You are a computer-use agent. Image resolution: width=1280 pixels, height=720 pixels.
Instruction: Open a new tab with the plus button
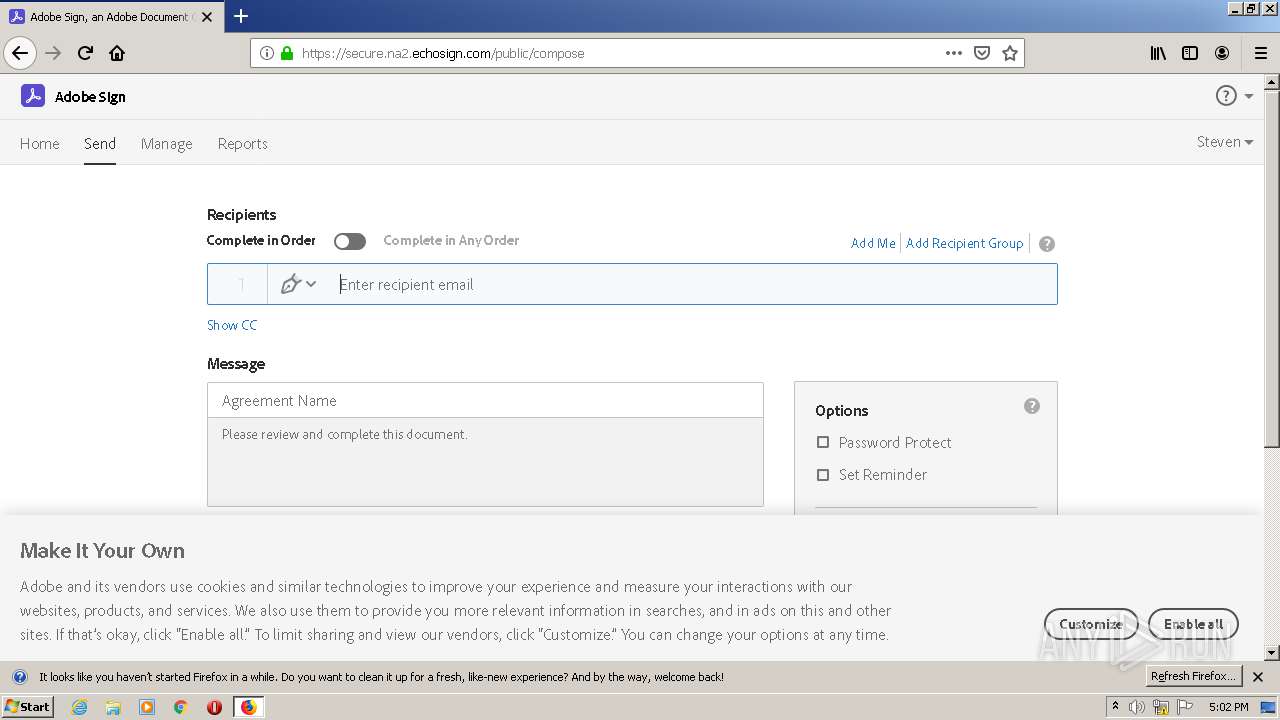241,16
